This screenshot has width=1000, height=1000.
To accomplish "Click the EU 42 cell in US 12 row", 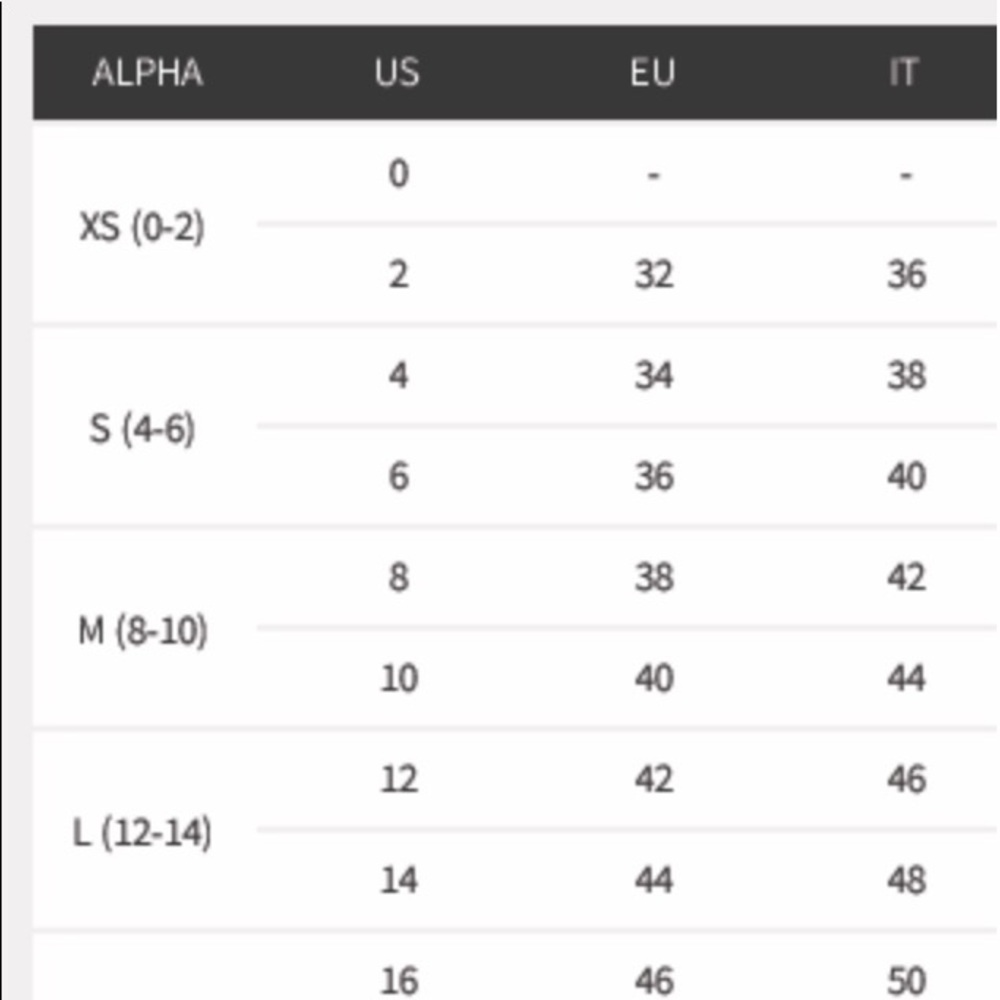I will [653, 779].
